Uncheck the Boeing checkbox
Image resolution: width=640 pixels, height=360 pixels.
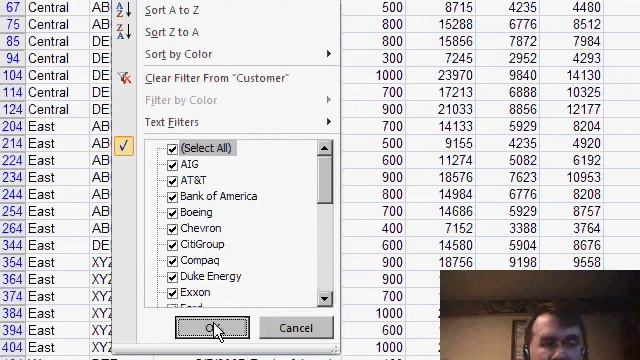(x=172, y=213)
